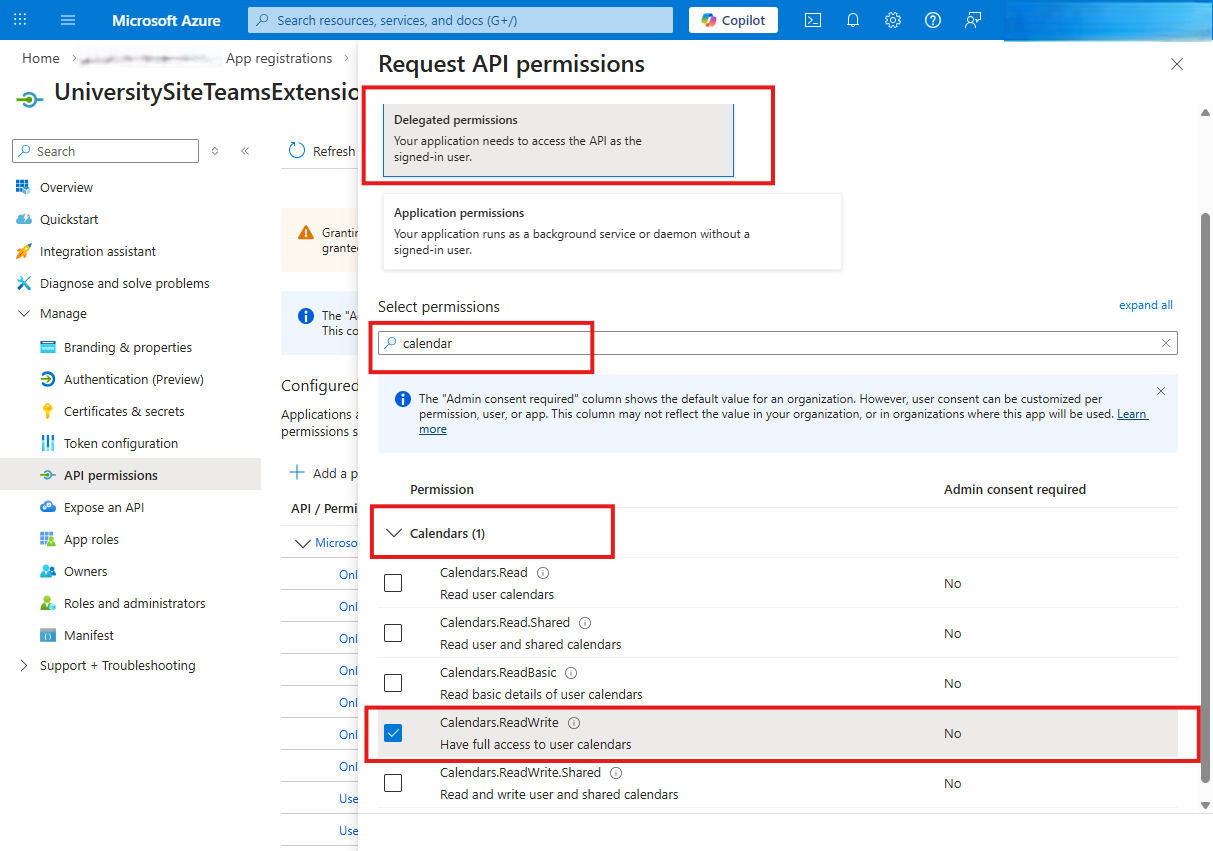The image size is (1213, 851).
Task: Open Authentication (Preview)
Action: [x=134, y=379]
